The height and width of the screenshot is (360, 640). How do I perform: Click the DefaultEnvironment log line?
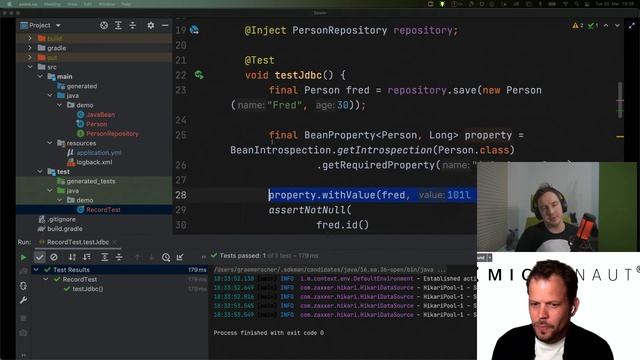click(345, 278)
